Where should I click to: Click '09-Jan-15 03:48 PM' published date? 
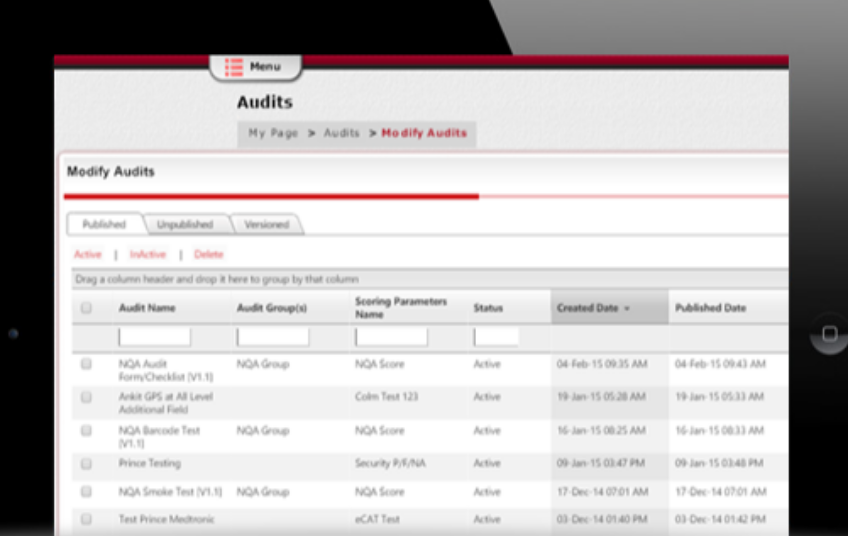(719, 464)
